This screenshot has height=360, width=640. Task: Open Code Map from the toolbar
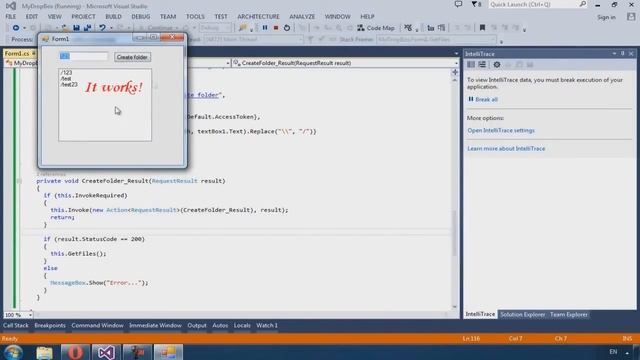point(376,28)
